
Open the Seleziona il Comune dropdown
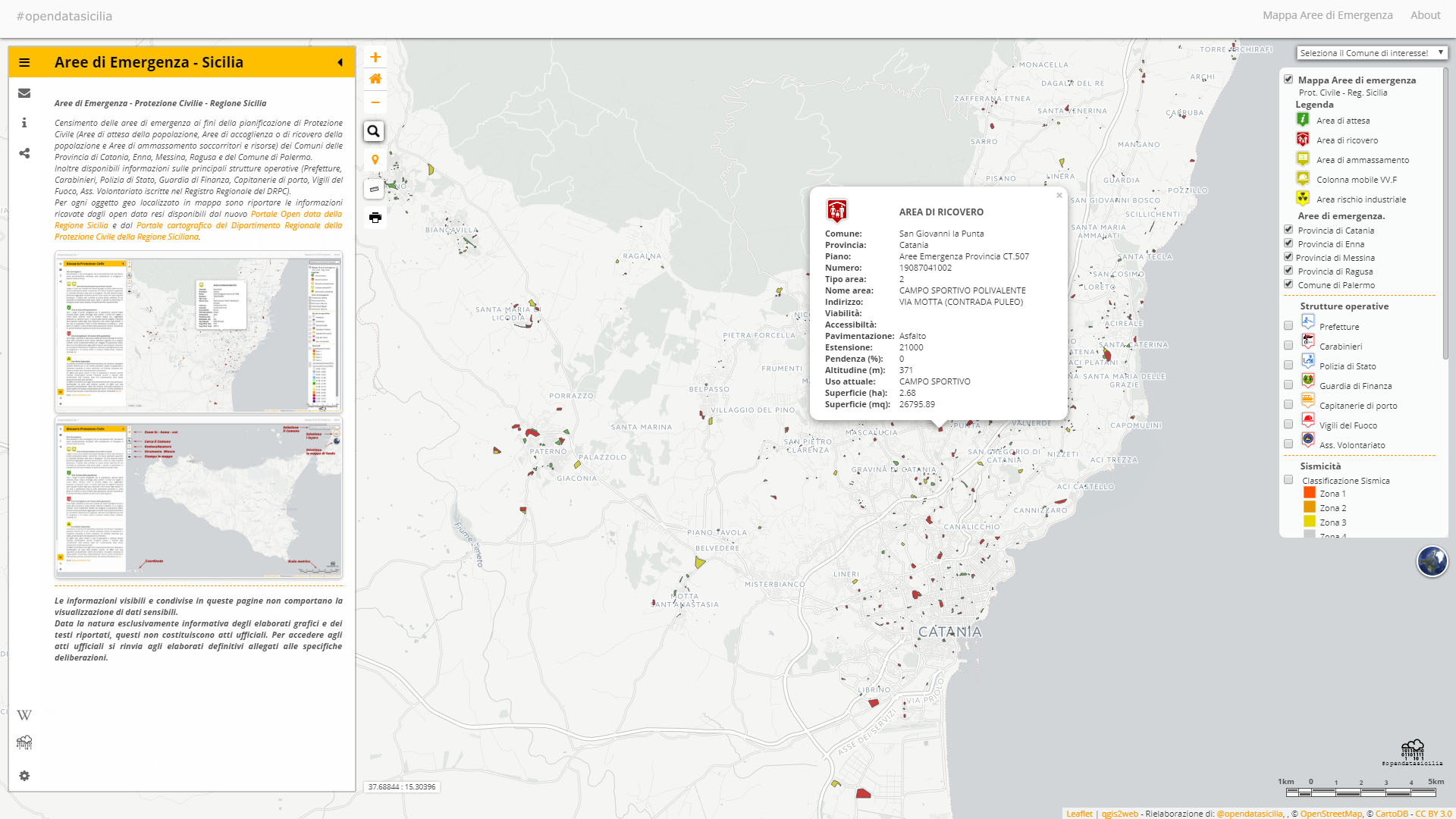[1371, 53]
